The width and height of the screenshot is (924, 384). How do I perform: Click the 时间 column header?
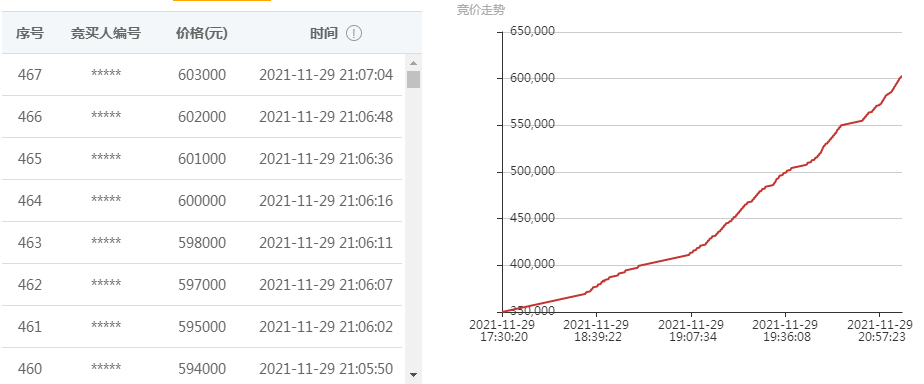pos(324,33)
